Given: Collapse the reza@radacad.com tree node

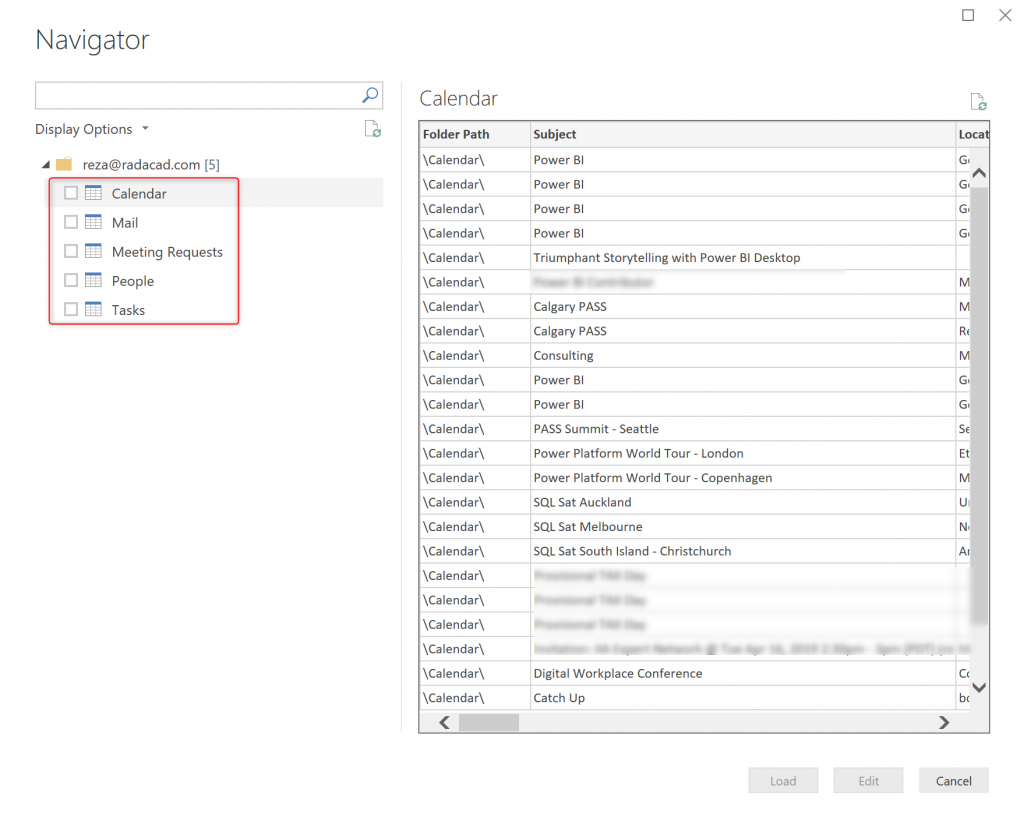Looking at the screenshot, I should (45, 164).
